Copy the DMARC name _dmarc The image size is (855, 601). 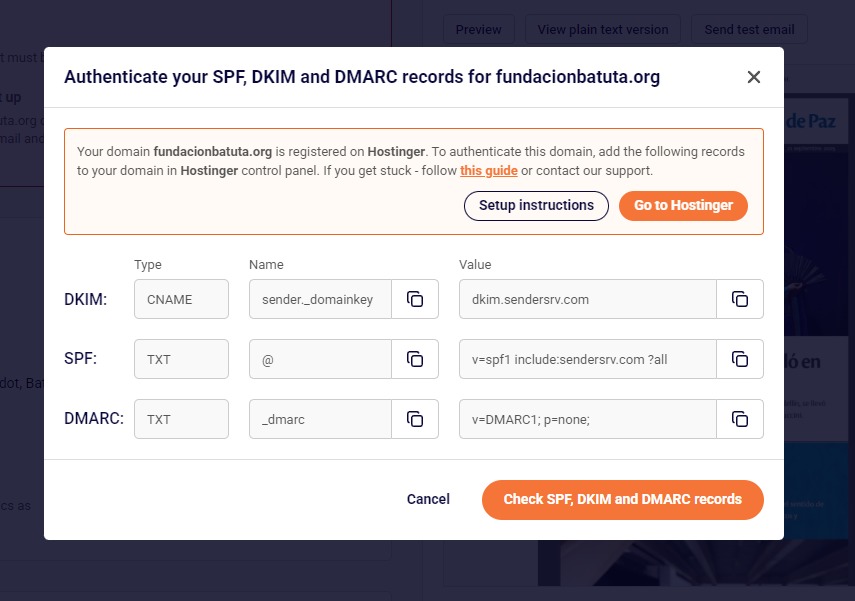[x=415, y=419]
